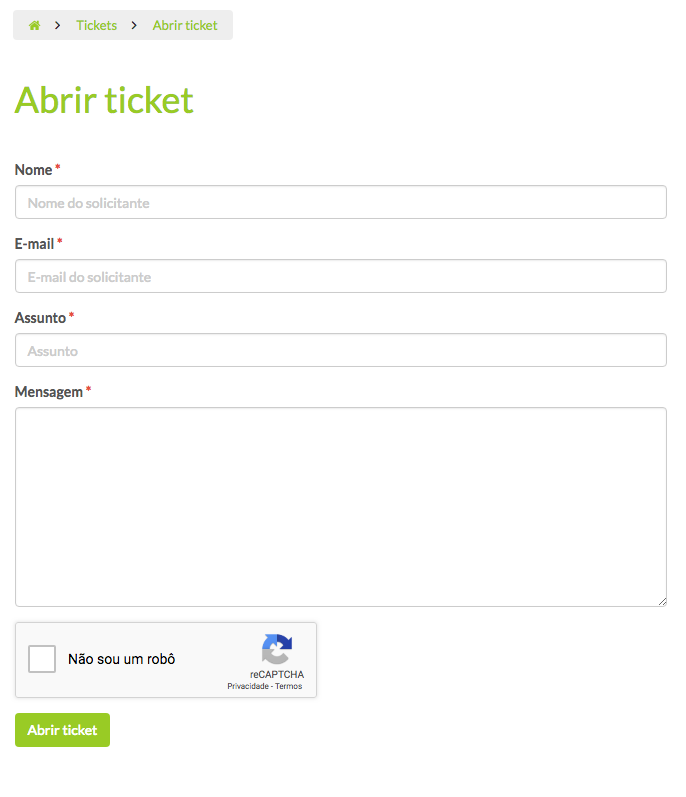Open the Tickets breadcrumb link

click(97, 25)
